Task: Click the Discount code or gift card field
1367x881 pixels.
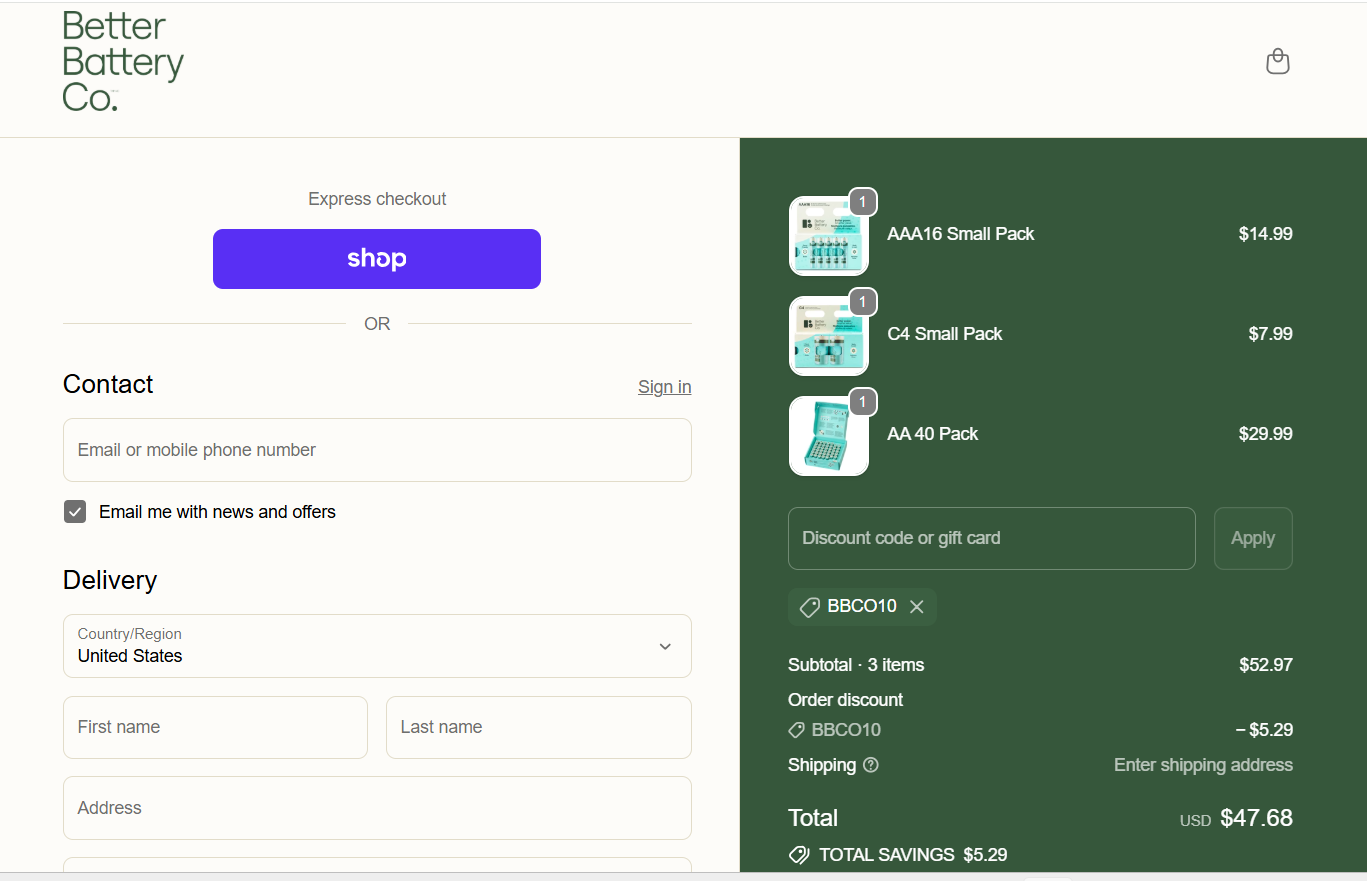Action: click(992, 538)
